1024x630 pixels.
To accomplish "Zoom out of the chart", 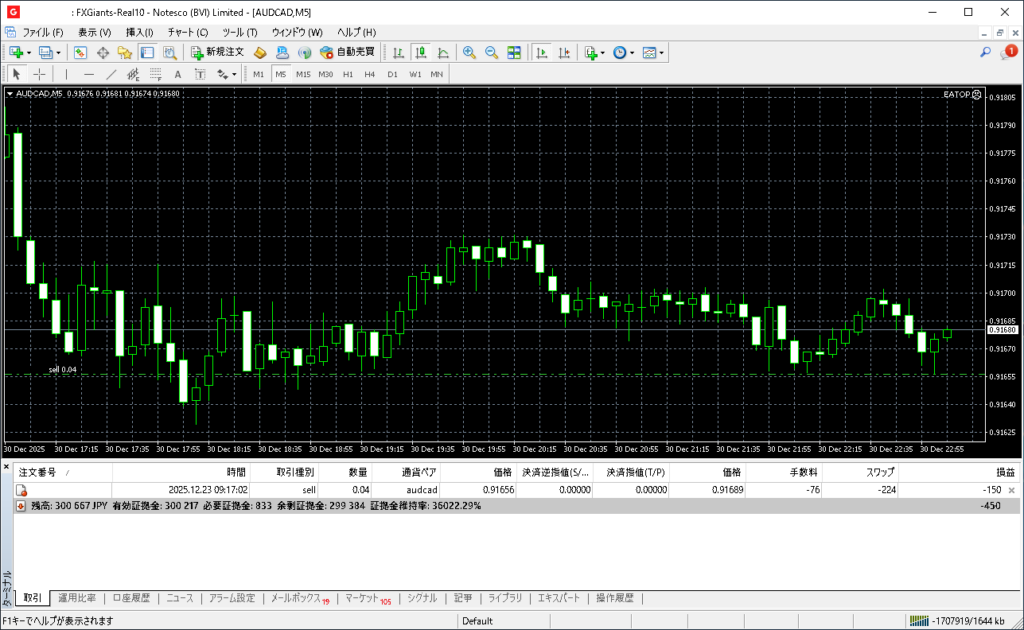I will [491, 52].
